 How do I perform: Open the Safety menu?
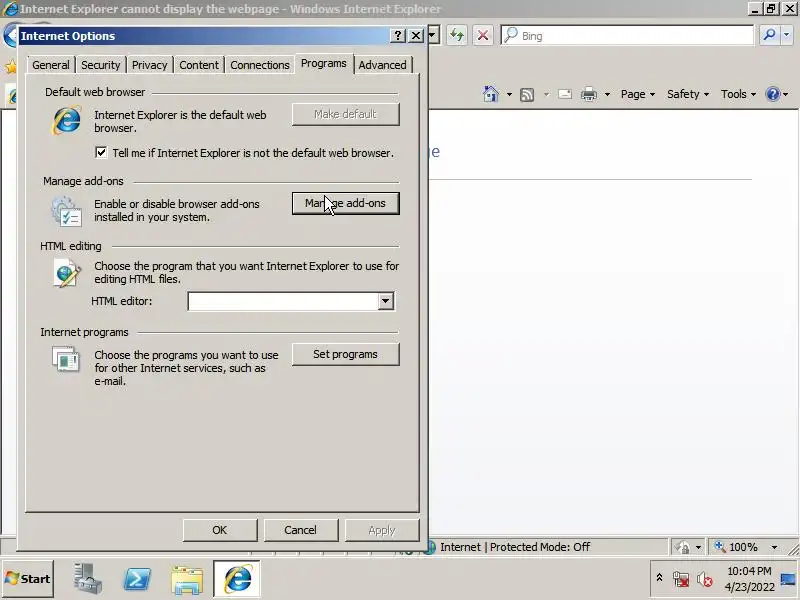(688, 94)
